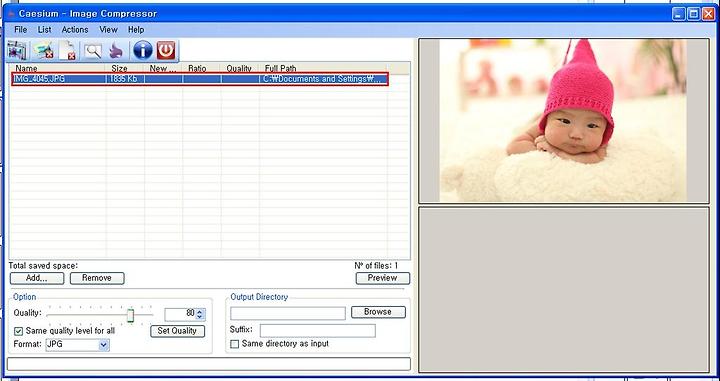Click the Preview button
The height and width of the screenshot is (381, 720).
[382, 278]
